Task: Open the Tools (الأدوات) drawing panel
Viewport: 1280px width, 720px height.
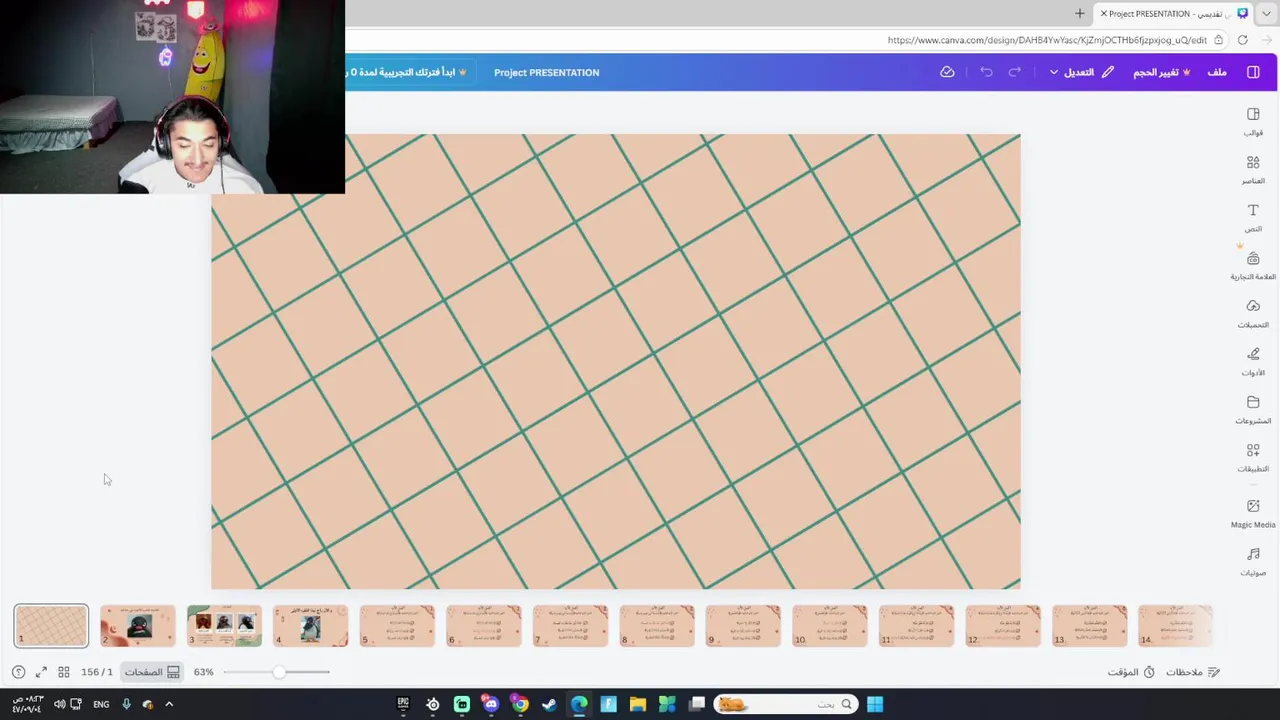Action: [x=1253, y=362]
